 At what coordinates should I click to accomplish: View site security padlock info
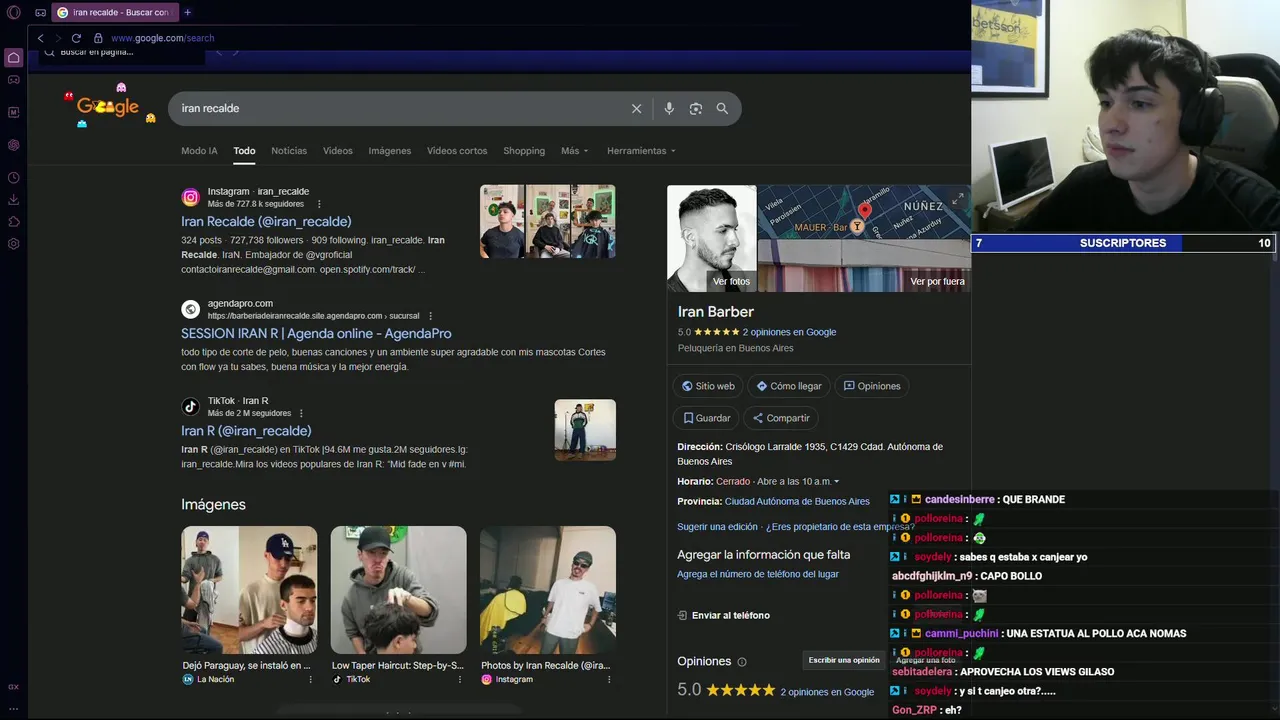click(x=98, y=38)
